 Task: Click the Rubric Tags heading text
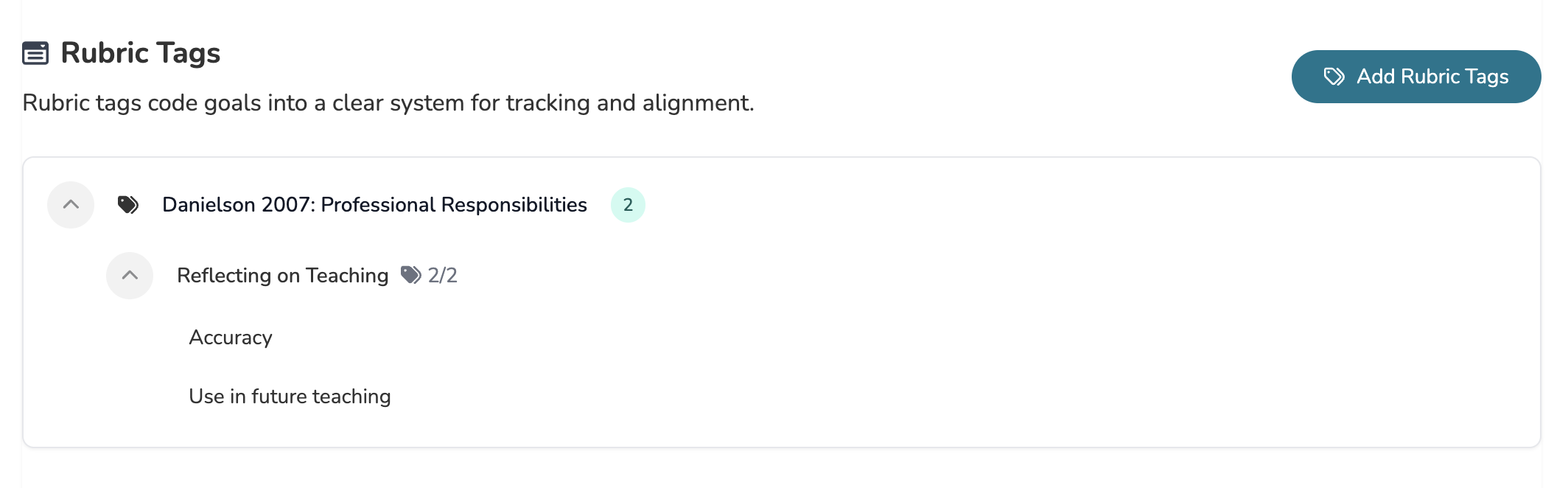click(140, 53)
